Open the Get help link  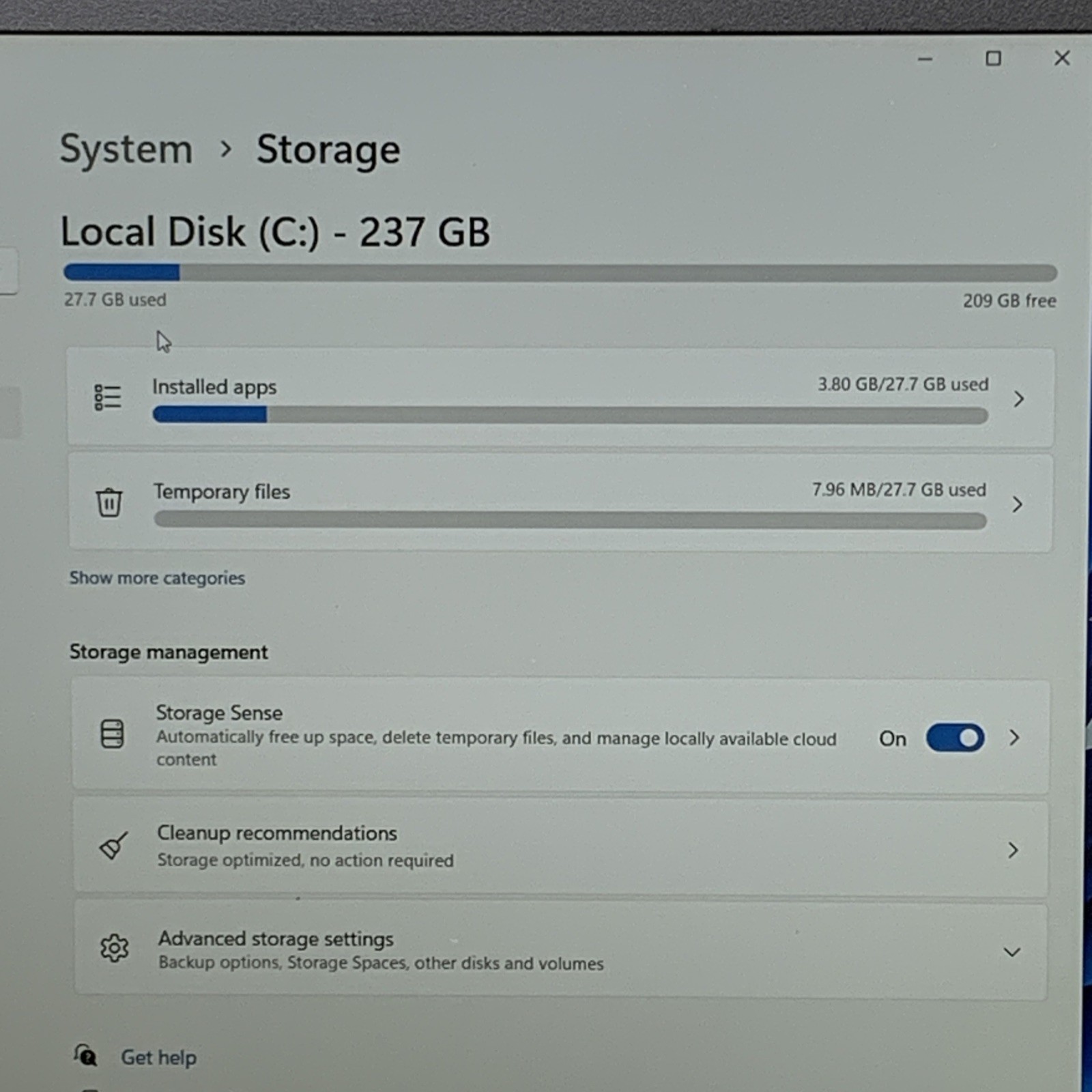tap(158, 1057)
